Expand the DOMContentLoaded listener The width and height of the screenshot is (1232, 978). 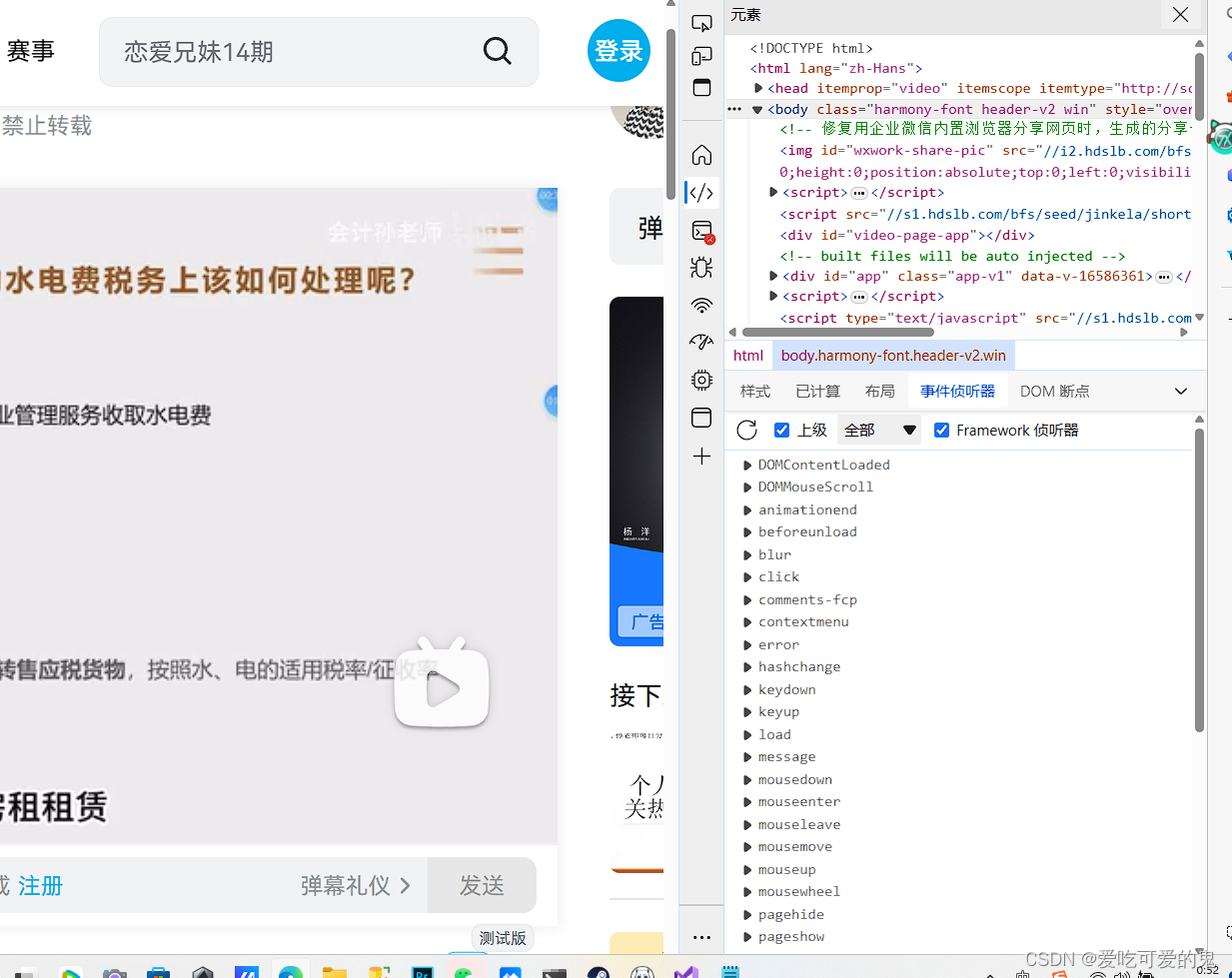tap(747, 465)
